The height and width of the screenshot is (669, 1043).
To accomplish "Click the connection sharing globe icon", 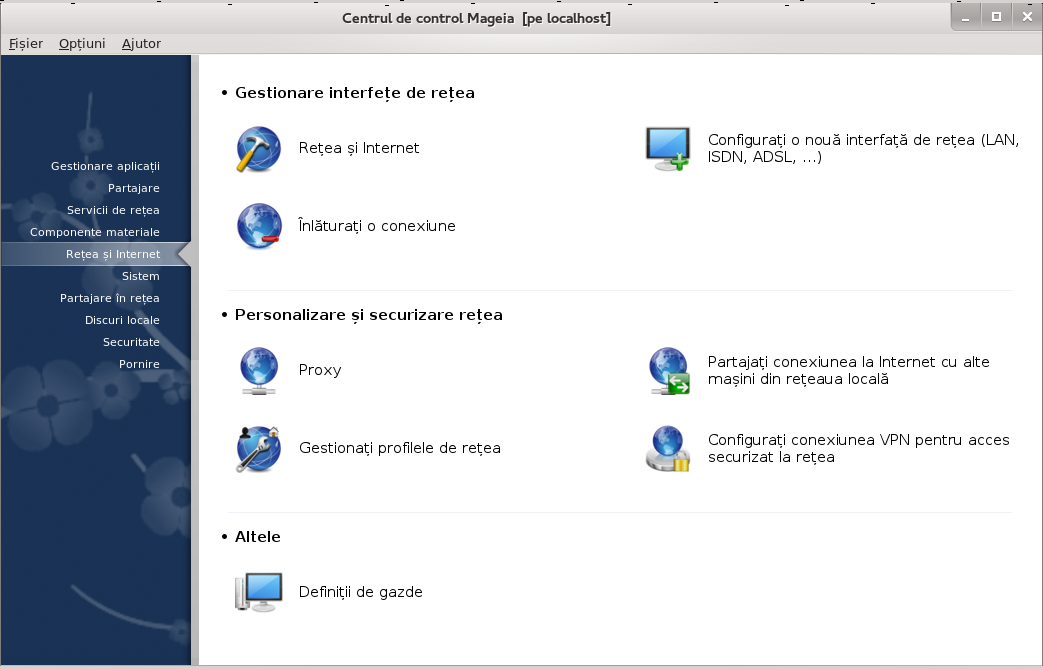I will click(669, 370).
